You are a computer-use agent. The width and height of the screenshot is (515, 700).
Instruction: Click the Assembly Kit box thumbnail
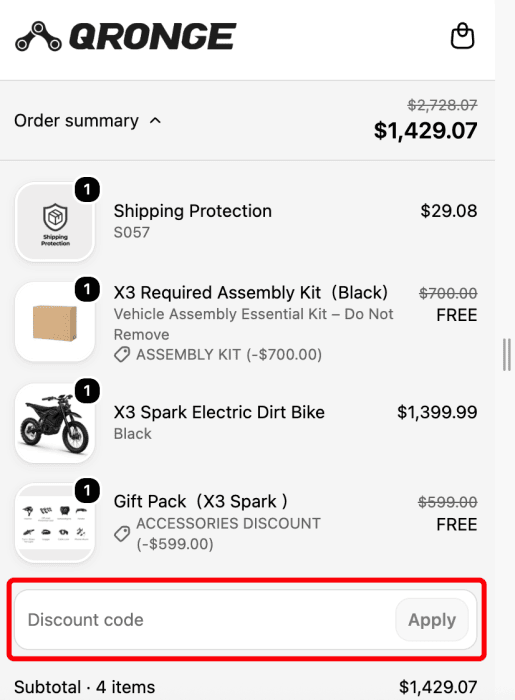[55, 322]
